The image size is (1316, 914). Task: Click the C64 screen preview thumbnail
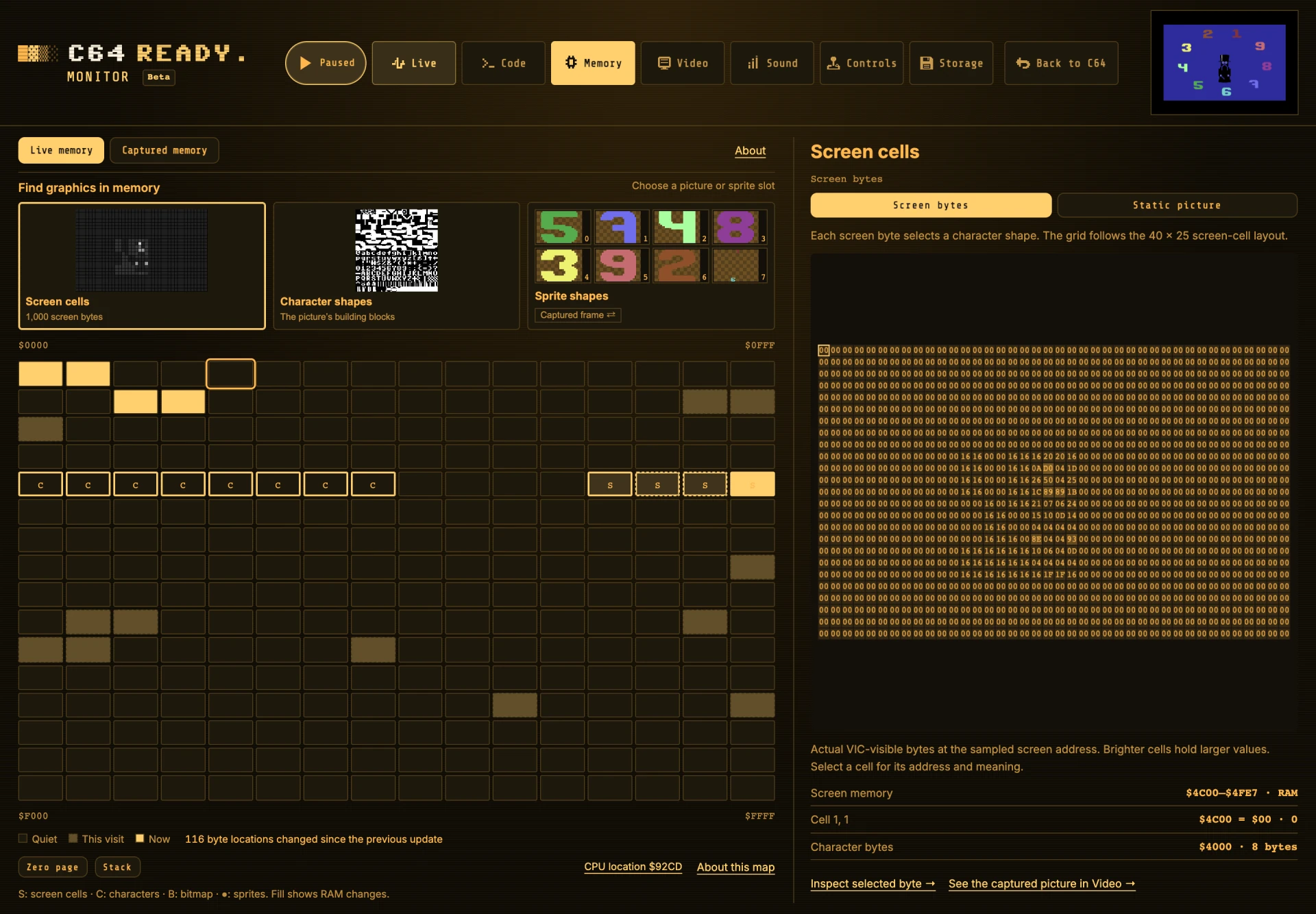pyautogui.click(x=1224, y=62)
